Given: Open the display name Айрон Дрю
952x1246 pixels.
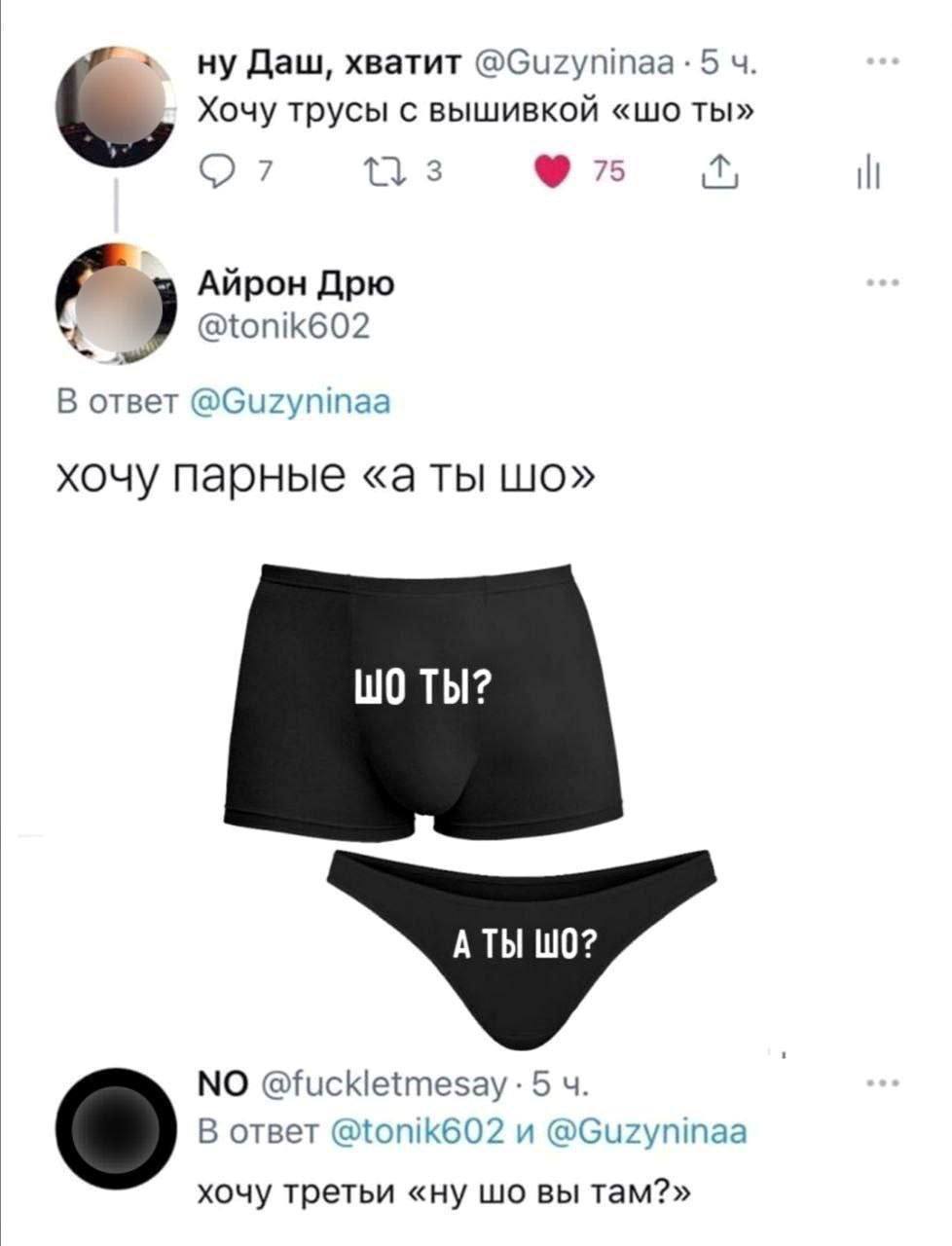Looking at the screenshot, I should tap(298, 285).
